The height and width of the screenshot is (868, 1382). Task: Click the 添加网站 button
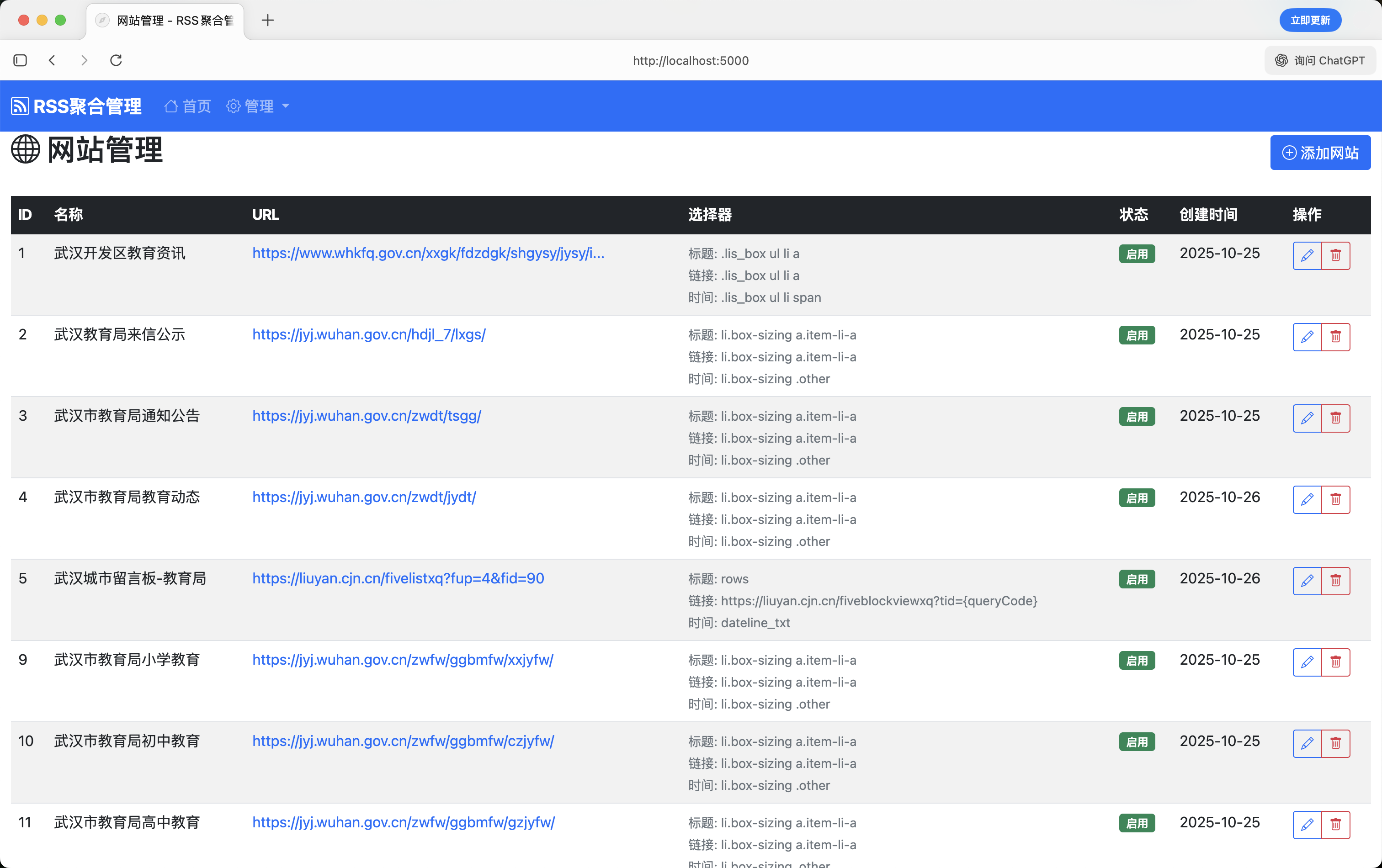(x=1320, y=153)
